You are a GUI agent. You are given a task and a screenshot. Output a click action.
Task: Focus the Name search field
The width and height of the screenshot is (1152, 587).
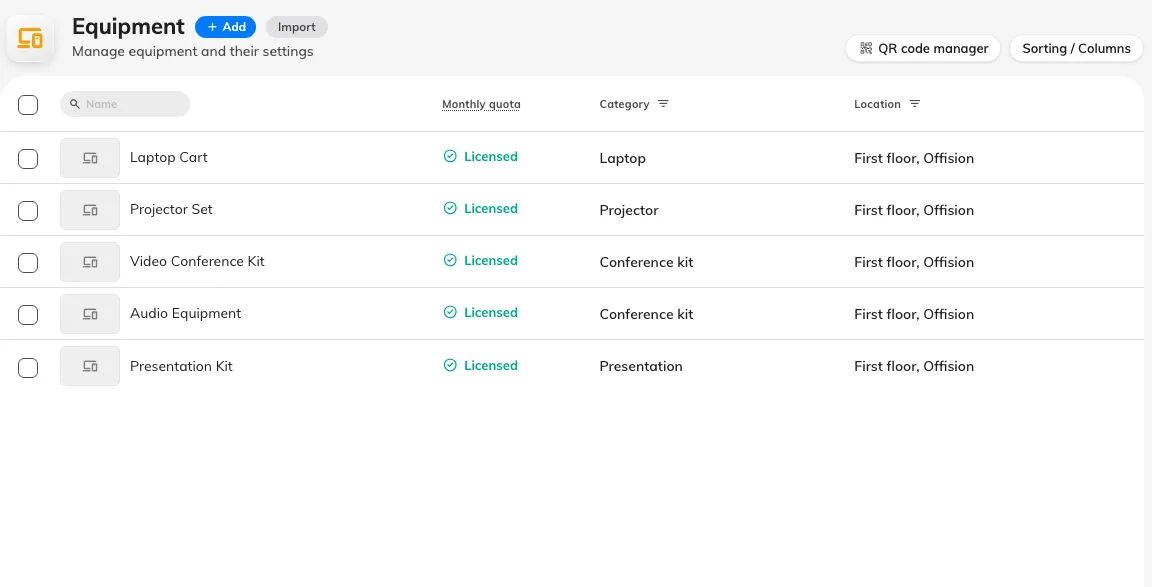click(x=125, y=104)
